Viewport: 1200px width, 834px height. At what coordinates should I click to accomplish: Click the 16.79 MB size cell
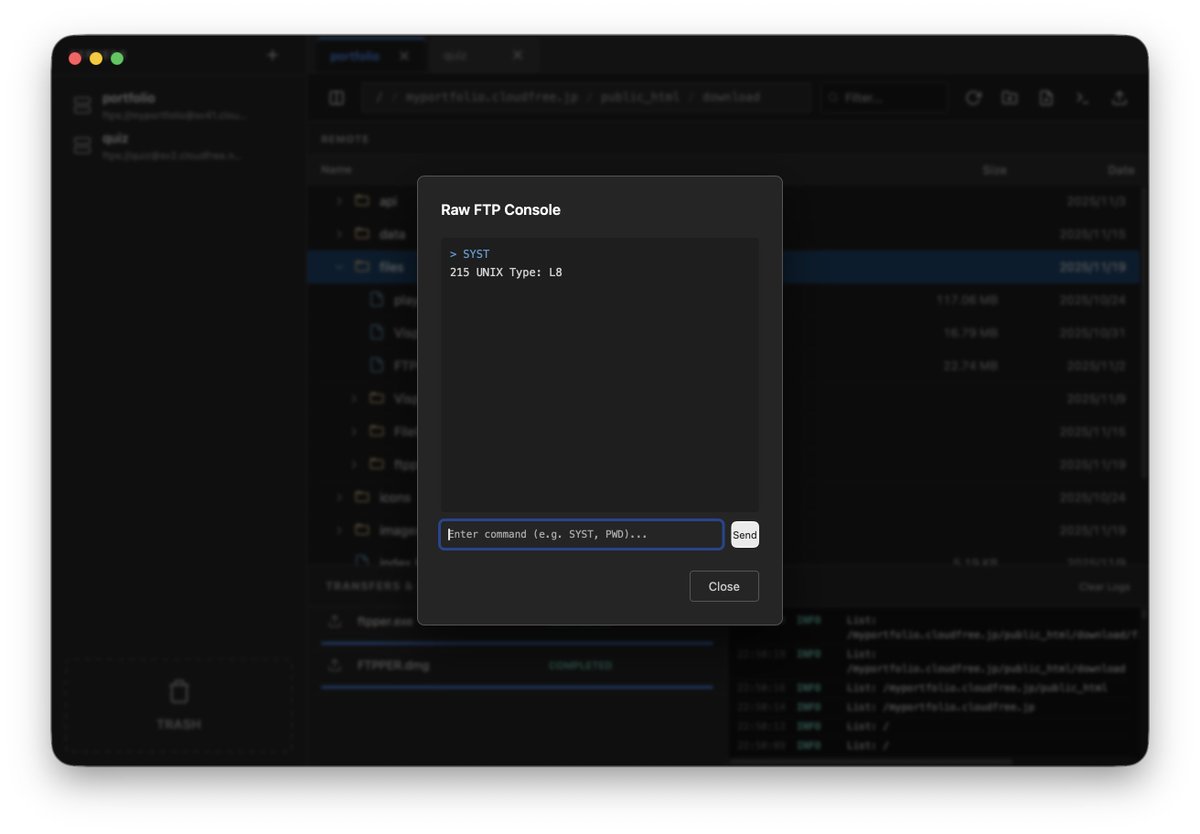[x=970, y=333]
